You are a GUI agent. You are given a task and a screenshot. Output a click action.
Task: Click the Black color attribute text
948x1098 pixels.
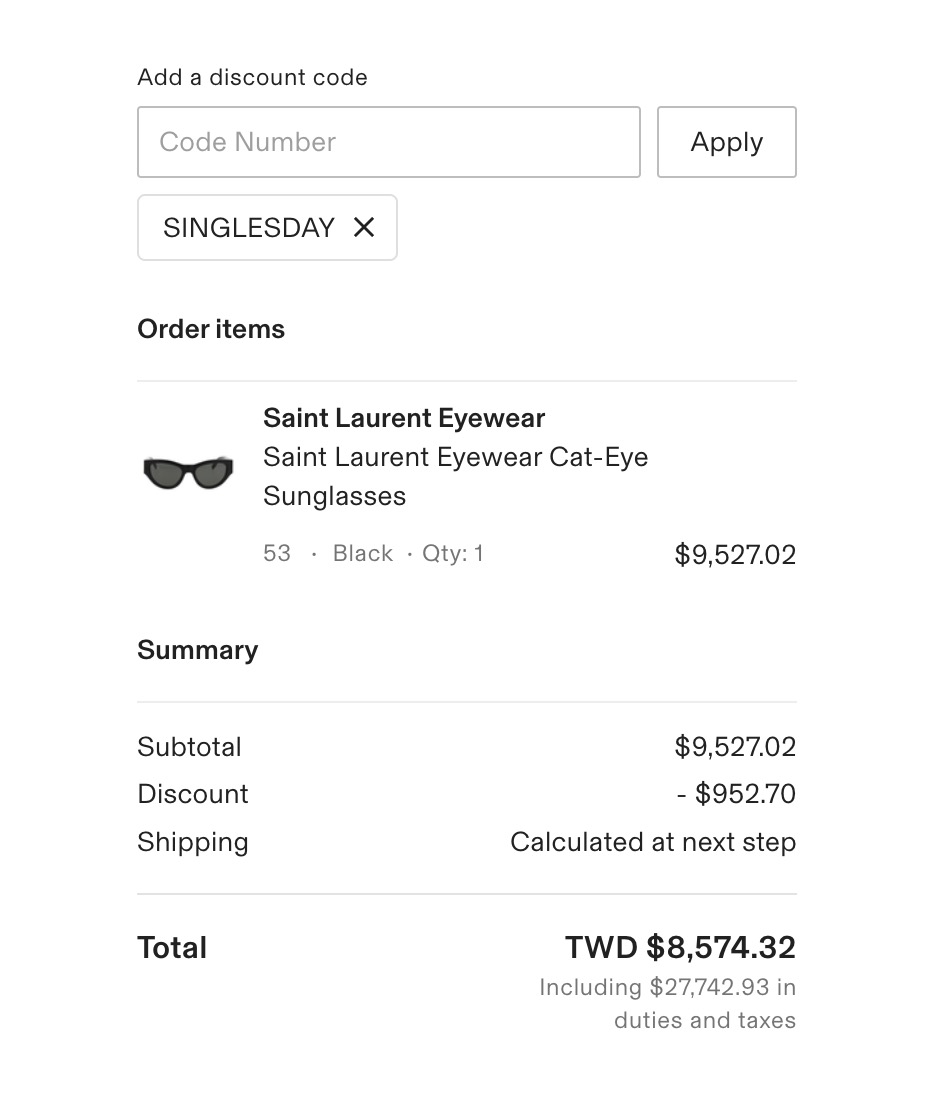(x=362, y=554)
